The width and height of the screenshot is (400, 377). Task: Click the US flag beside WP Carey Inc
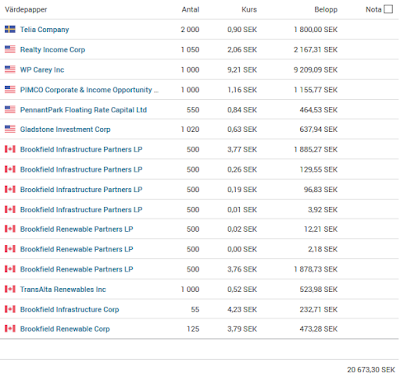10,69
